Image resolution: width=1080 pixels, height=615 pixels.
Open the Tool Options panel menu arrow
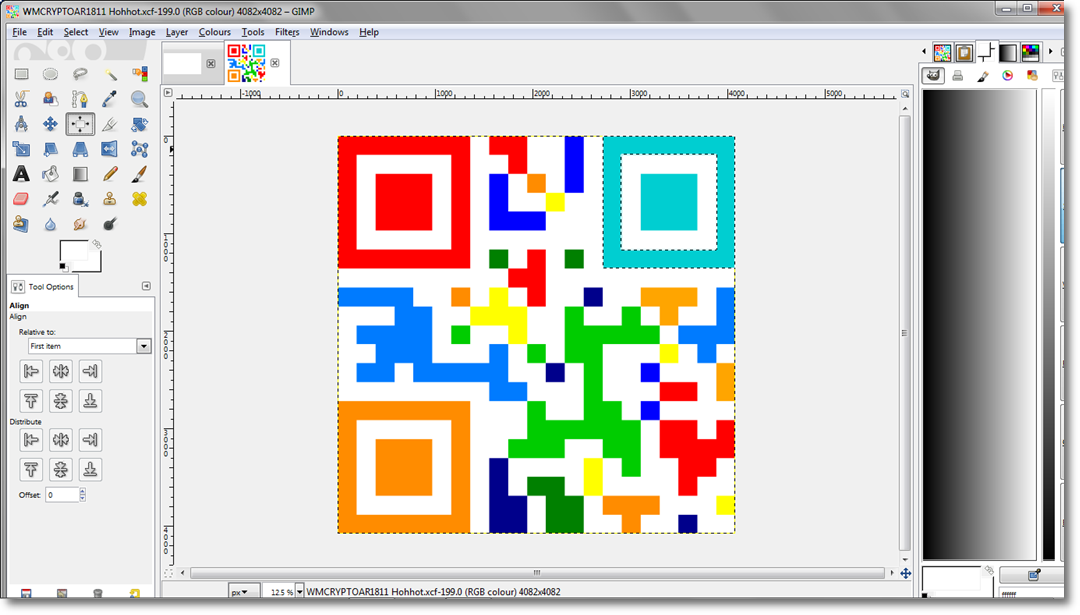pos(146,286)
